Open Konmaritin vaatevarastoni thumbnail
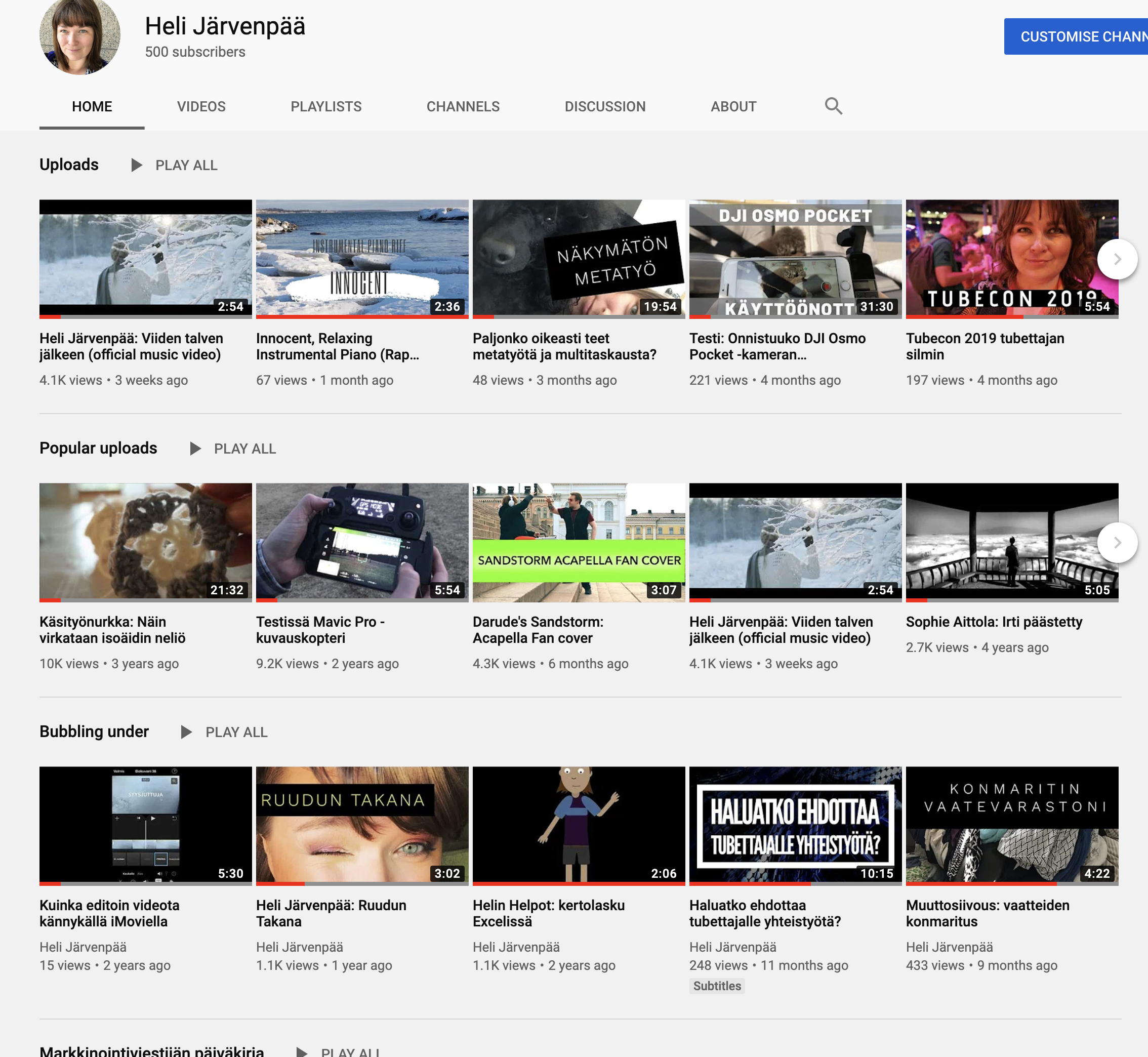The width and height of the screenshot is (1148, 1057). click(x=1011, y=825)
